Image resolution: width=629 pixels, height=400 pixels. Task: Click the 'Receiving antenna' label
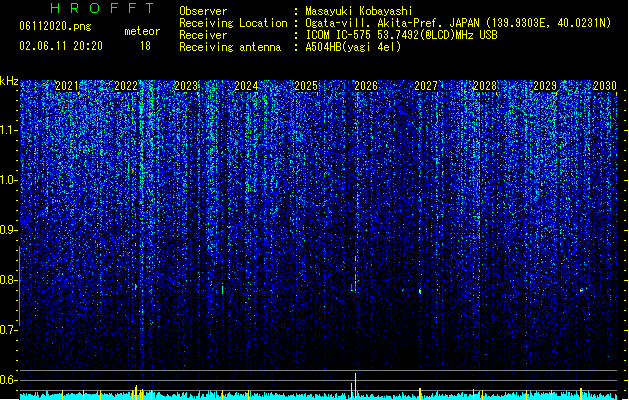[x=230, y=47]
